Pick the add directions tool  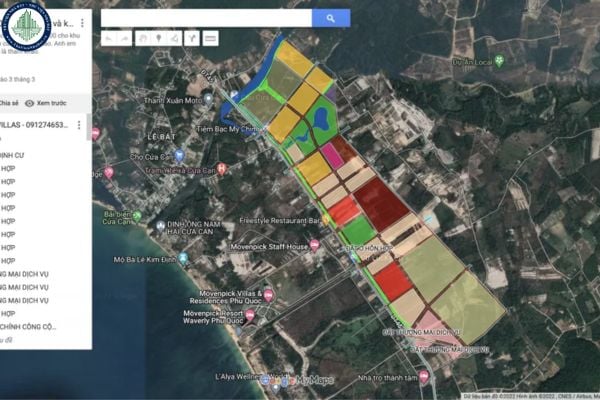[191, 39]
